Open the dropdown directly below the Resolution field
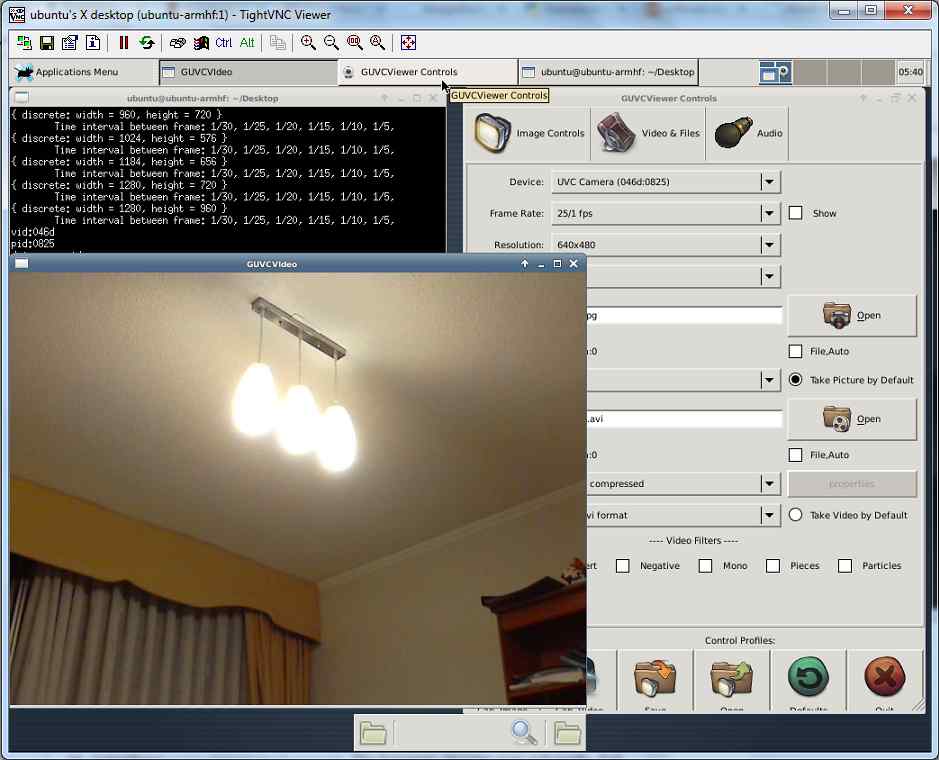This screenshot has width=939, height=760. [x=683, y=276]
